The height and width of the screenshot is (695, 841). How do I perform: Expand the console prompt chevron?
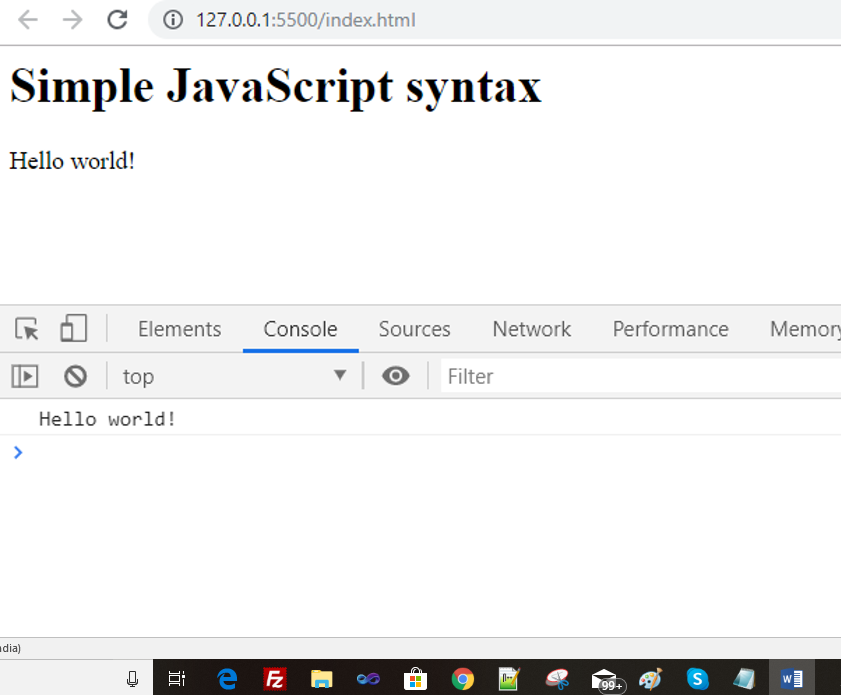pos(17,452)
